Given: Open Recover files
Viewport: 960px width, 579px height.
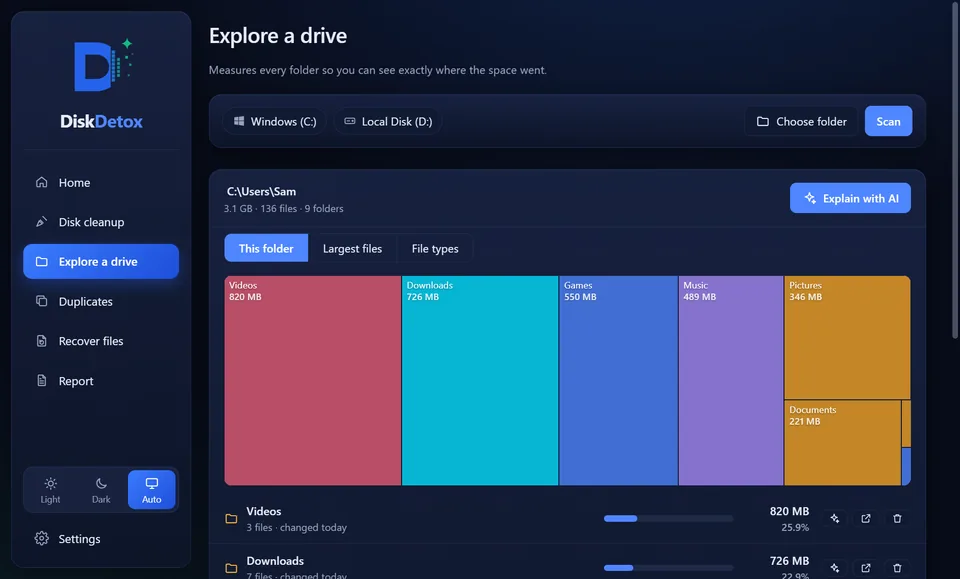Looking at the screenshot, I should click(101, 341).
